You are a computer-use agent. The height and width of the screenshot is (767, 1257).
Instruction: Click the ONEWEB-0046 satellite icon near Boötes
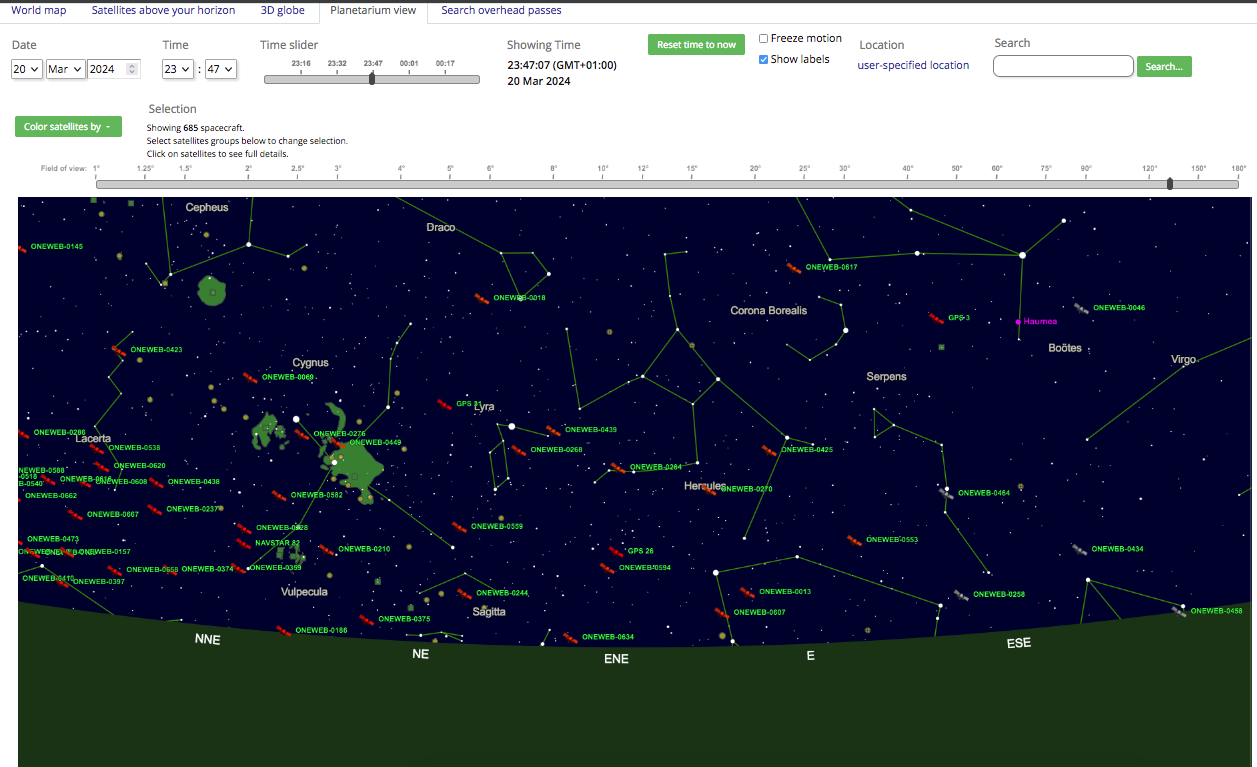click(x=1081, y=308)
